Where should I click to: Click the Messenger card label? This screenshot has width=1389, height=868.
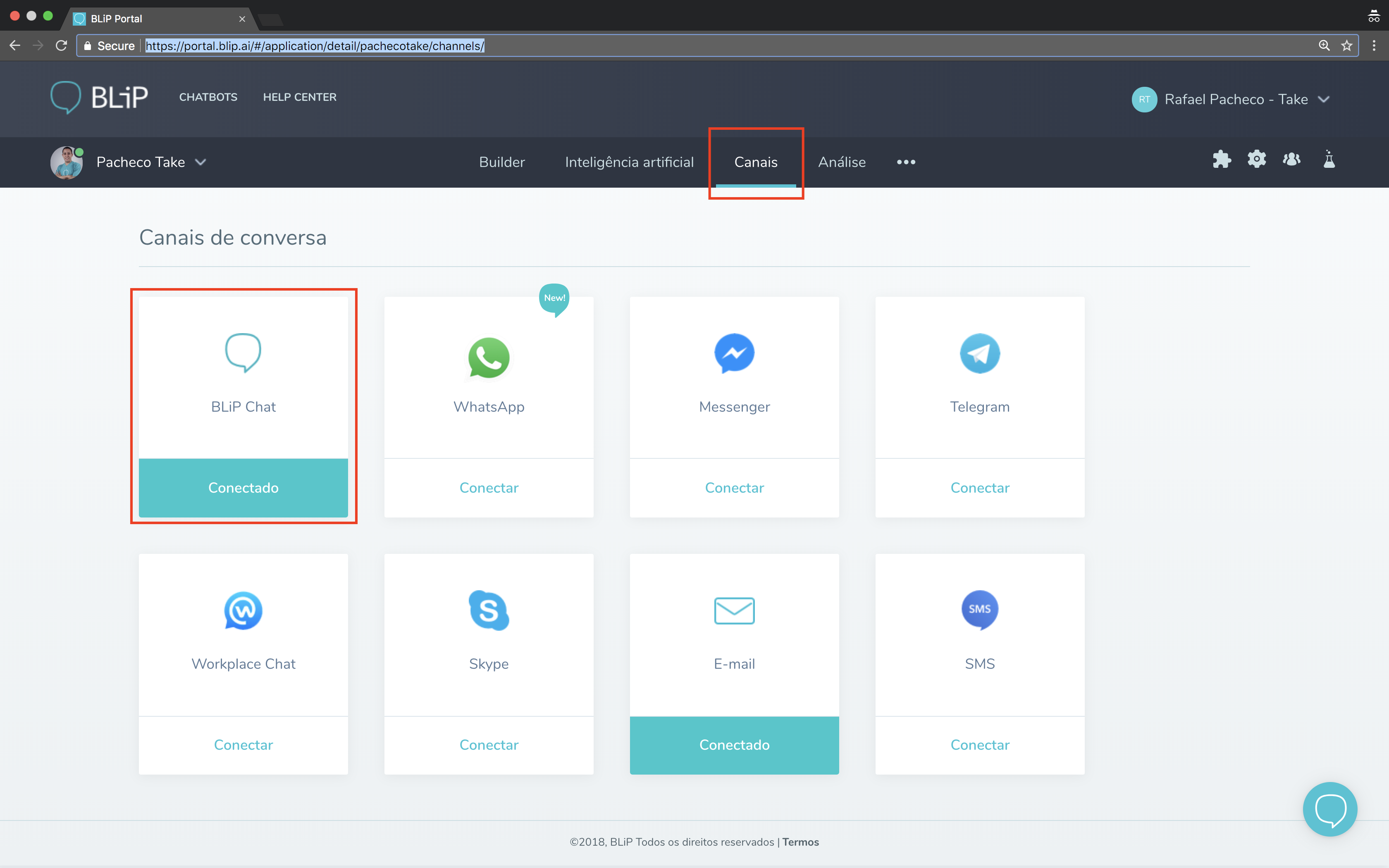(x=734, y=406)
